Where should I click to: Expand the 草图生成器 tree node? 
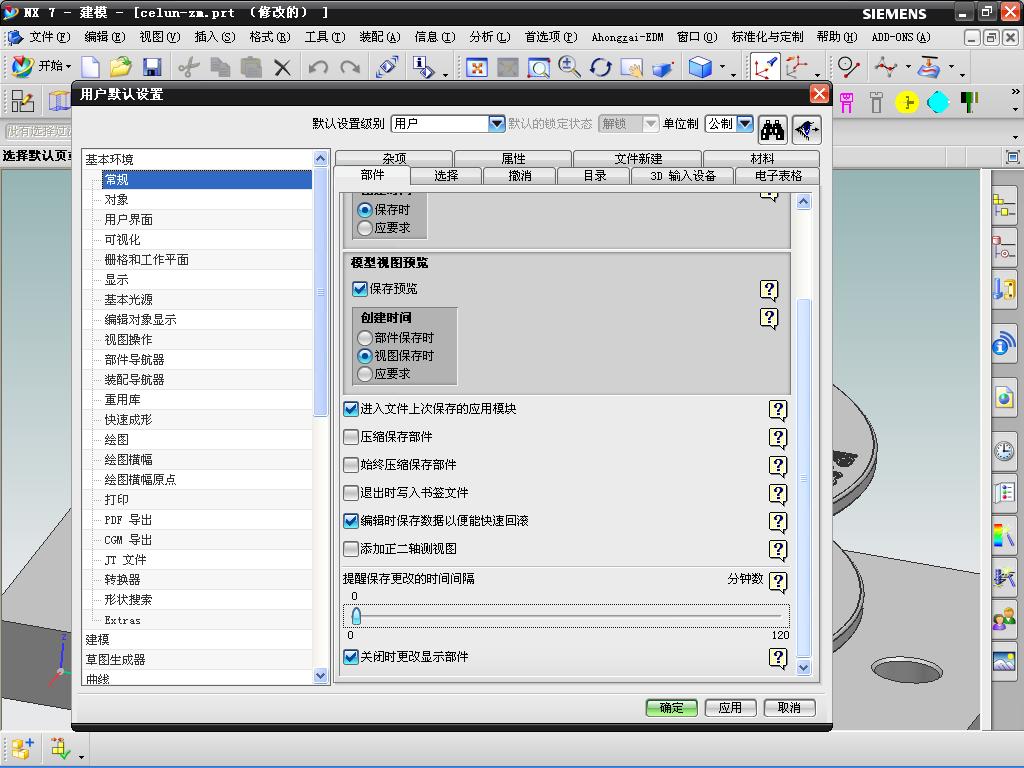click(x=116, y=660)
